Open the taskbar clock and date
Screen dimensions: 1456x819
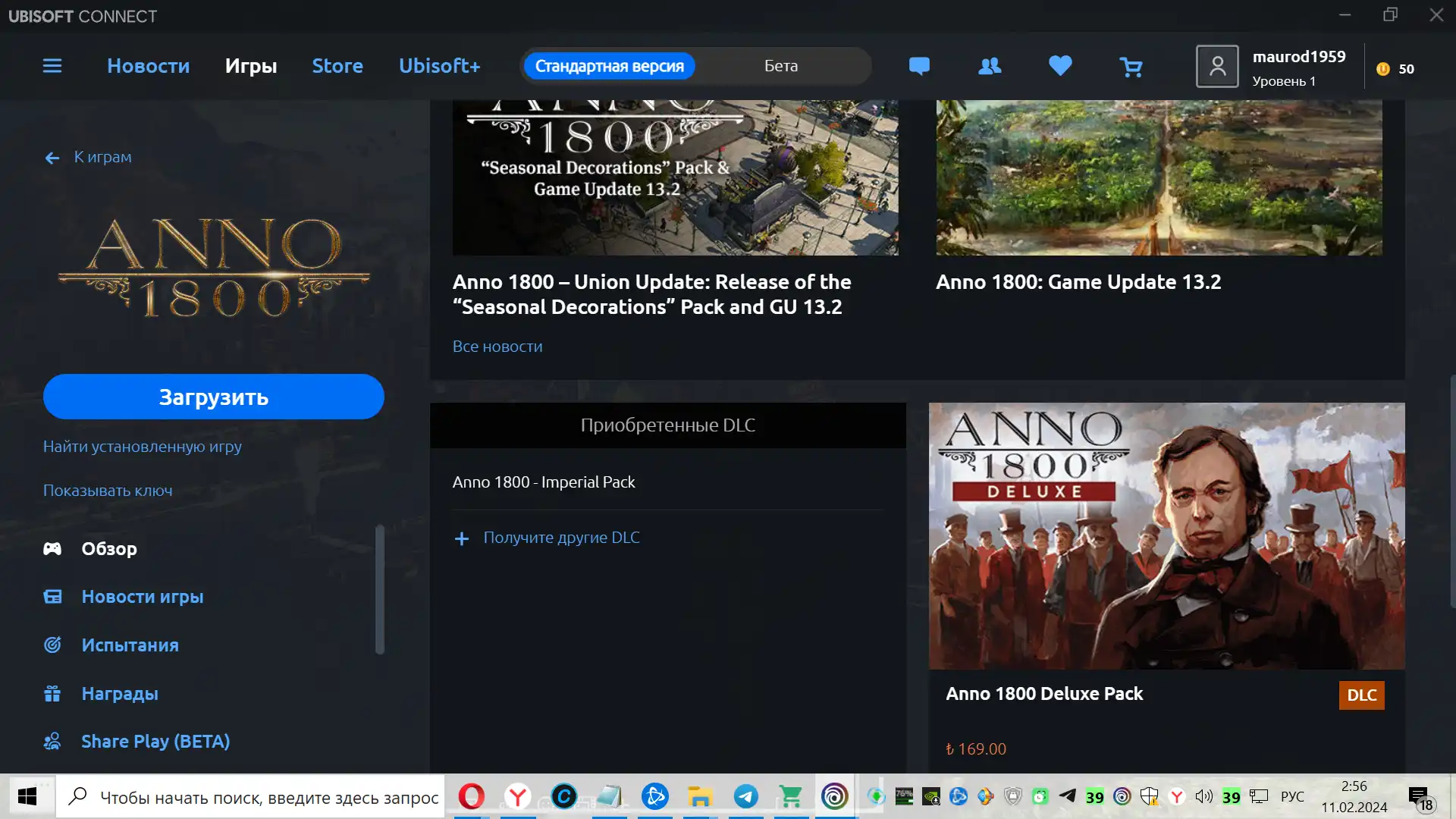click(1354, 797)
